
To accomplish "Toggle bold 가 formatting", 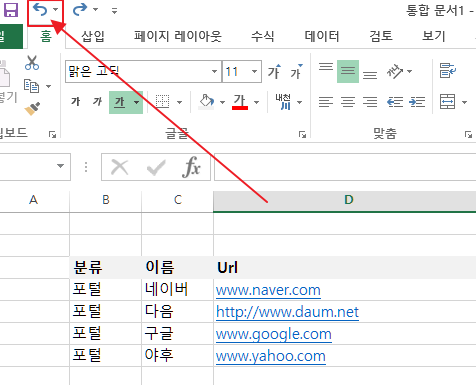I will pos(76,102).
